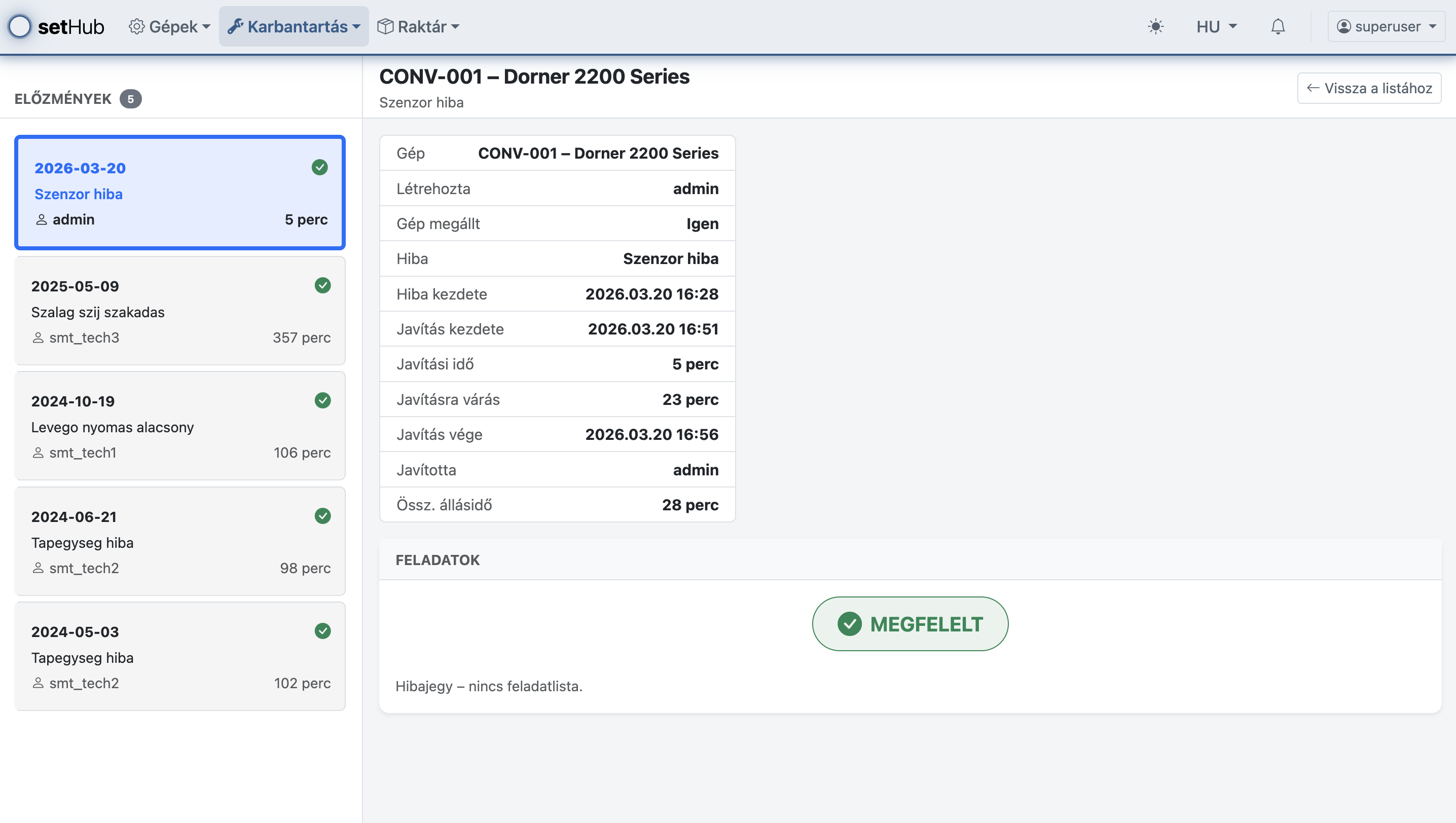Click the gear icon next to Gépek
Viewport: 1456px width, 823px height.
coord(136,26)
